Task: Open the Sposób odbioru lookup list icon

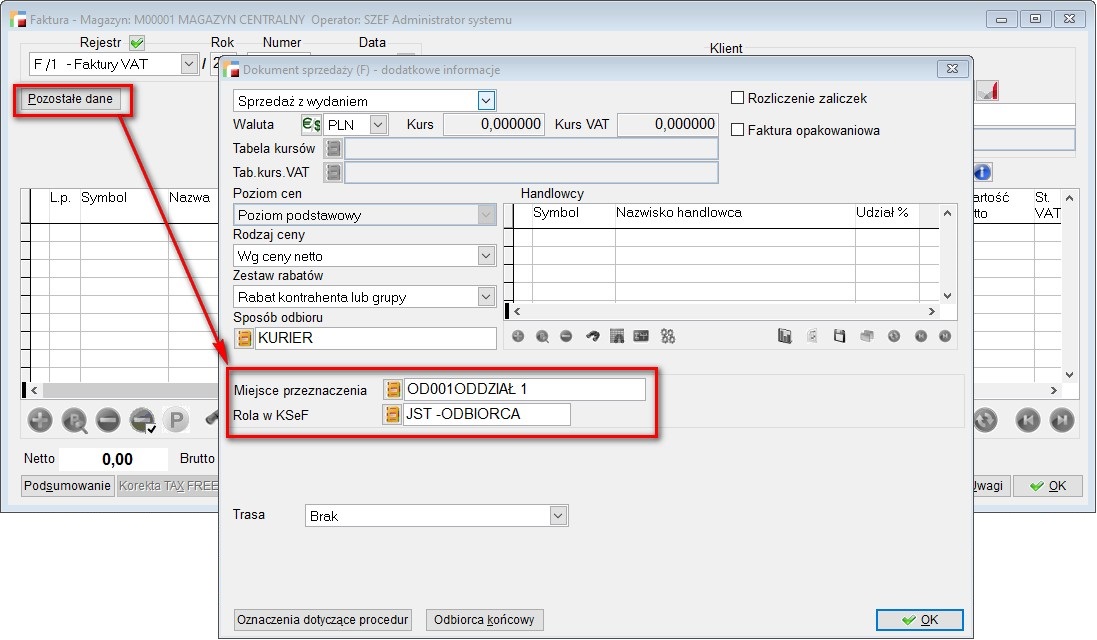Action: click(243, 338)
